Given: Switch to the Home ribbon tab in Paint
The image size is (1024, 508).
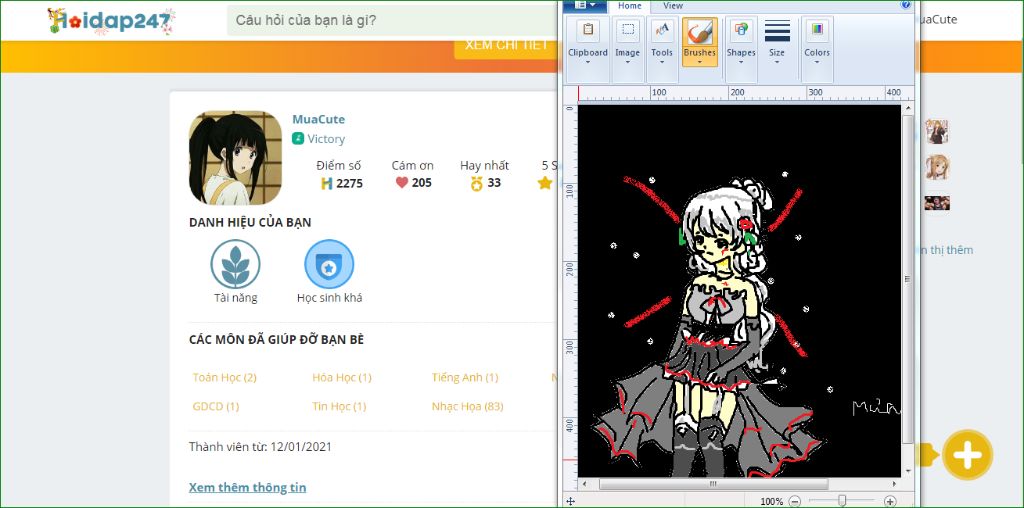Looking at the screenshot, I should click(630, 5).
